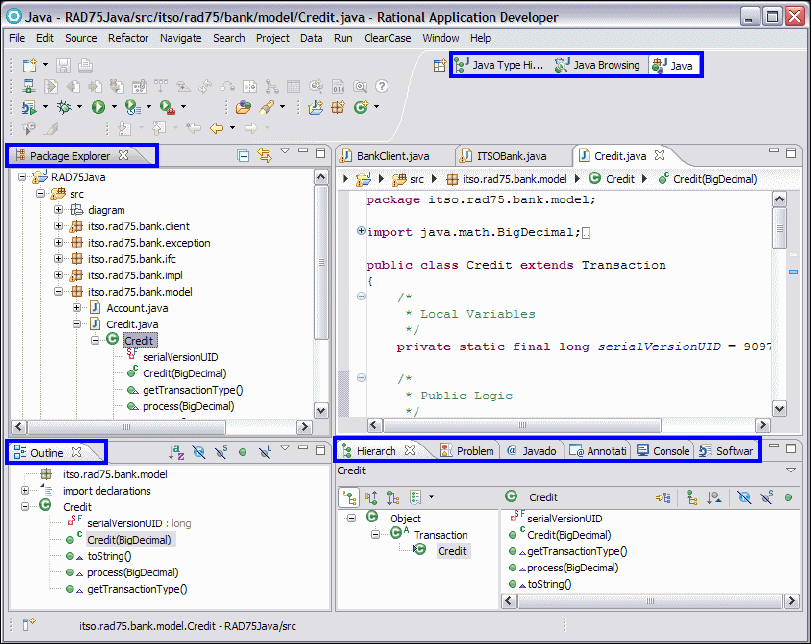This screenshot has height=644, width=811.
Task: Click the yellow Back navigation arrow
Action: click(x=215, y=128)
